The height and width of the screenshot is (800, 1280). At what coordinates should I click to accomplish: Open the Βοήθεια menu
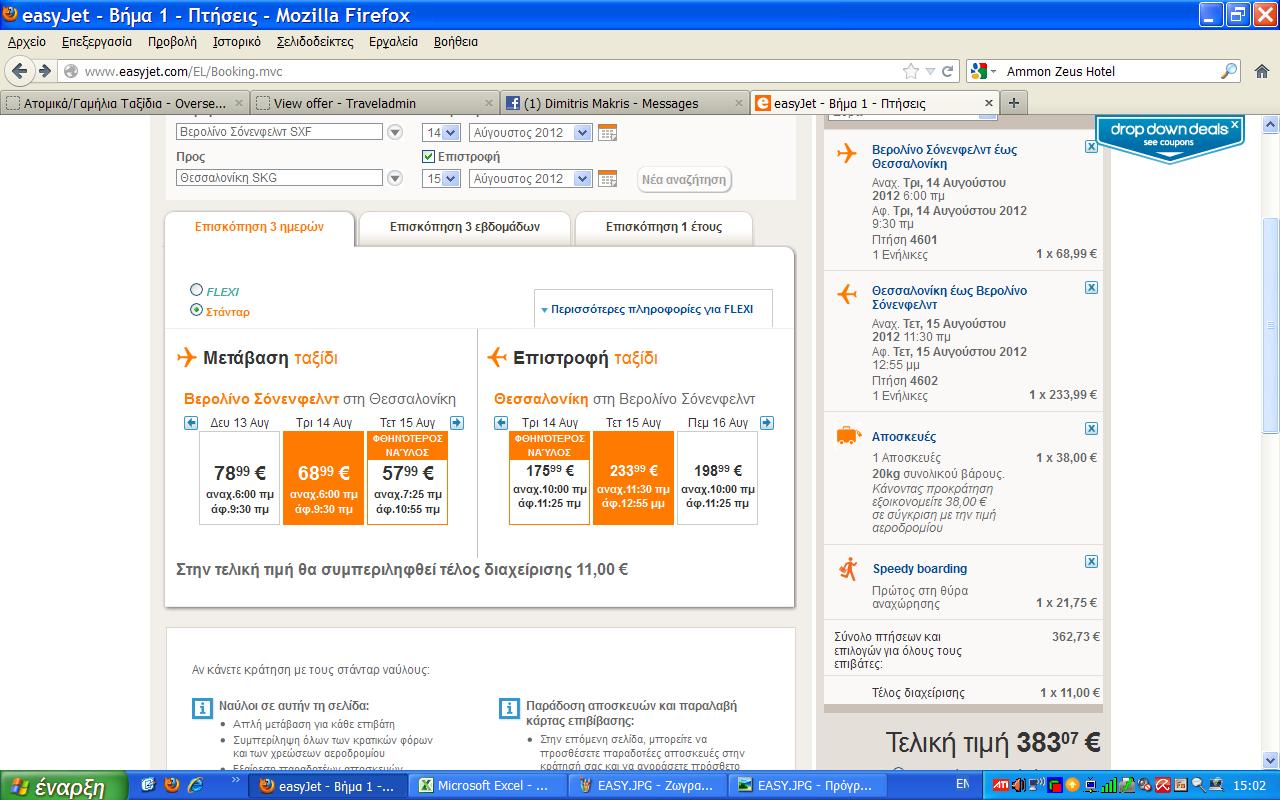click(x=456, y=42)
